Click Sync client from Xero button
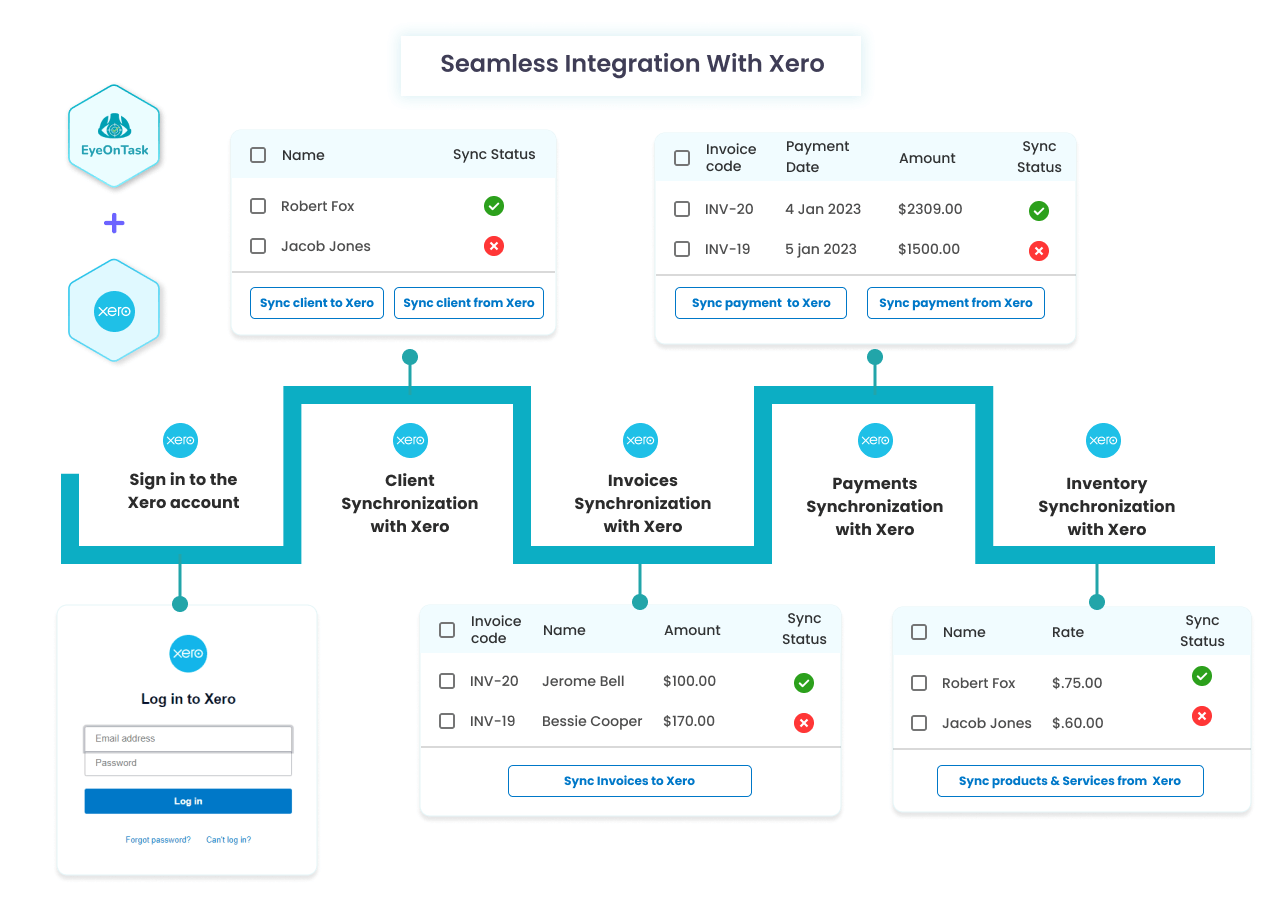The height and width of the screenshot is (904, 1286). click(x=469, y=303)
